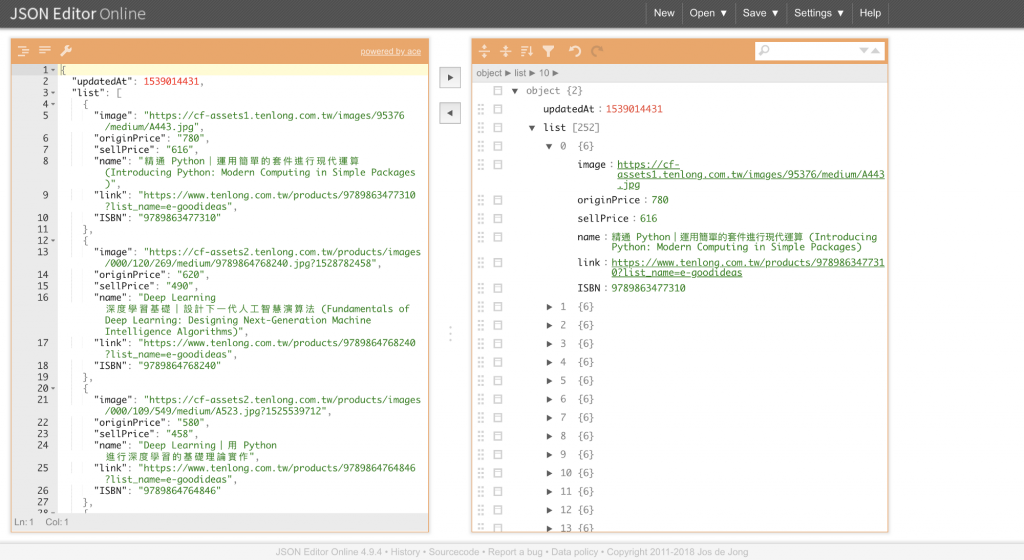Screen dimensions: 1024x560
Task: Jump to previous search result arrow
Action: click(875, 50)
